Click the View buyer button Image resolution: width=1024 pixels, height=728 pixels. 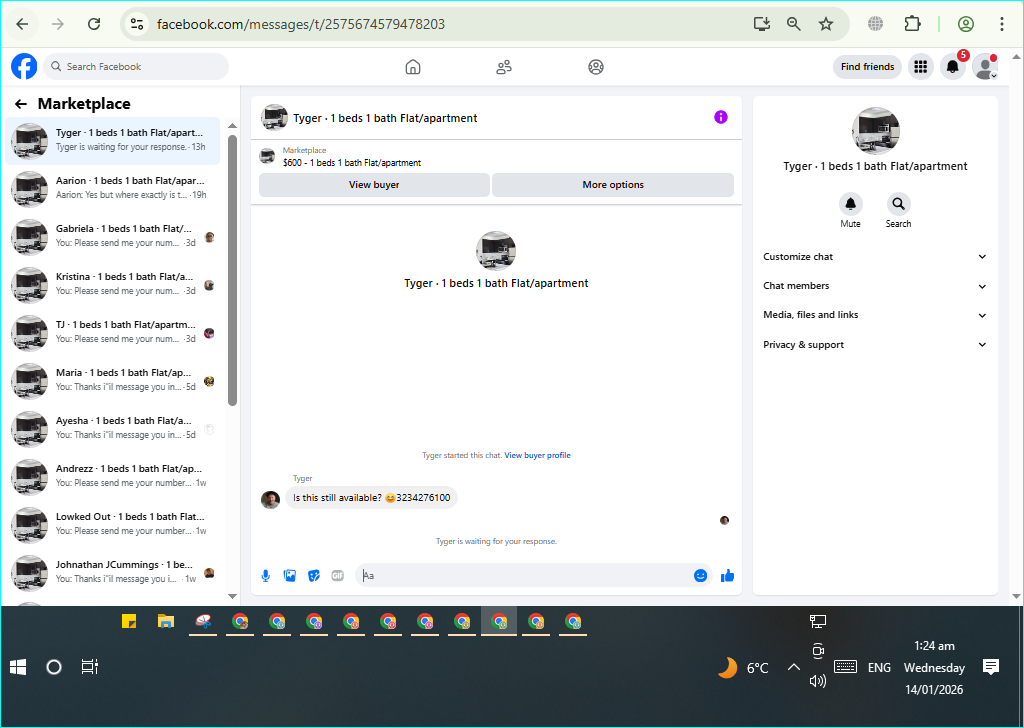coord(374,185)
